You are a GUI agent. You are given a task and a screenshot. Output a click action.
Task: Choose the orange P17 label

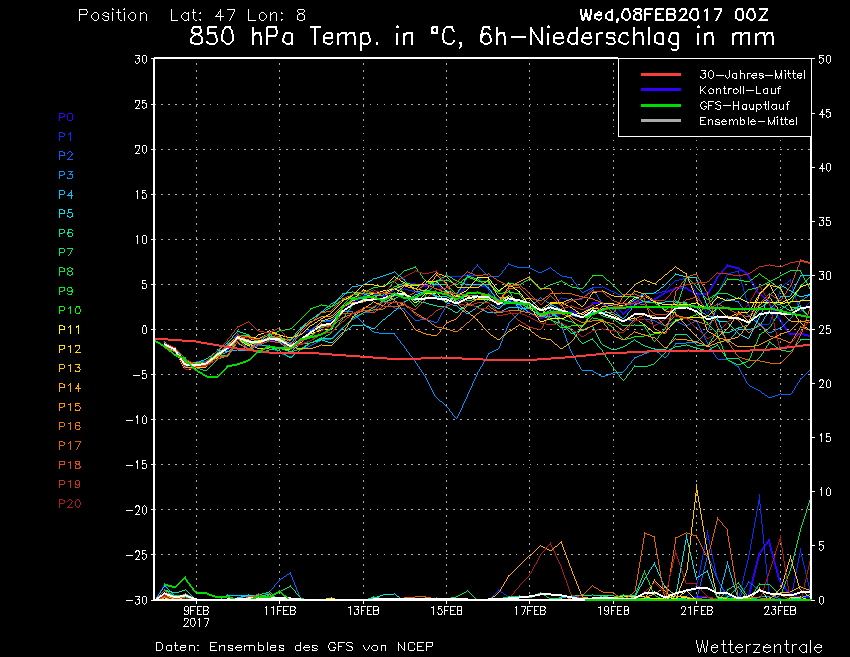tap(69, 446)
